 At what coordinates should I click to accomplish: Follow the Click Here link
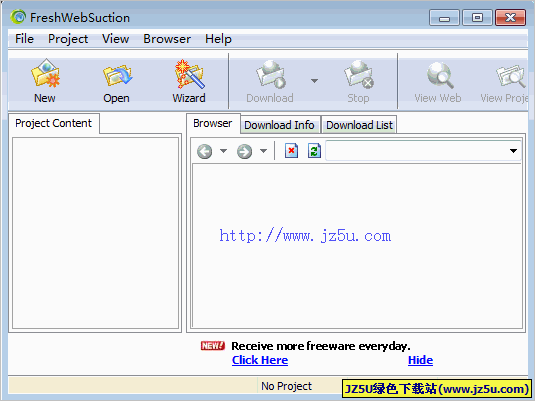[260, 360]
